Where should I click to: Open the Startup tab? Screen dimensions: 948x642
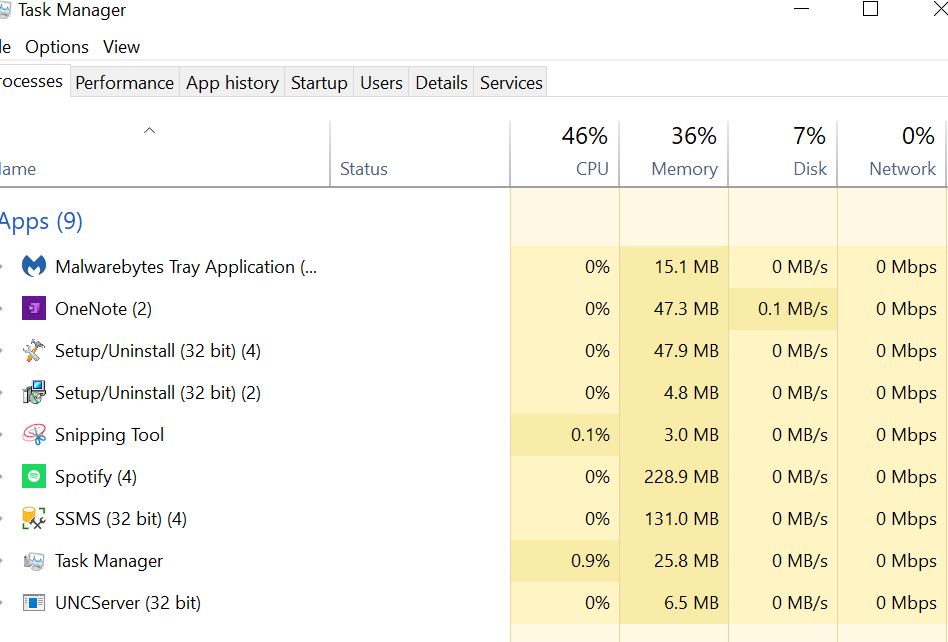319,83
